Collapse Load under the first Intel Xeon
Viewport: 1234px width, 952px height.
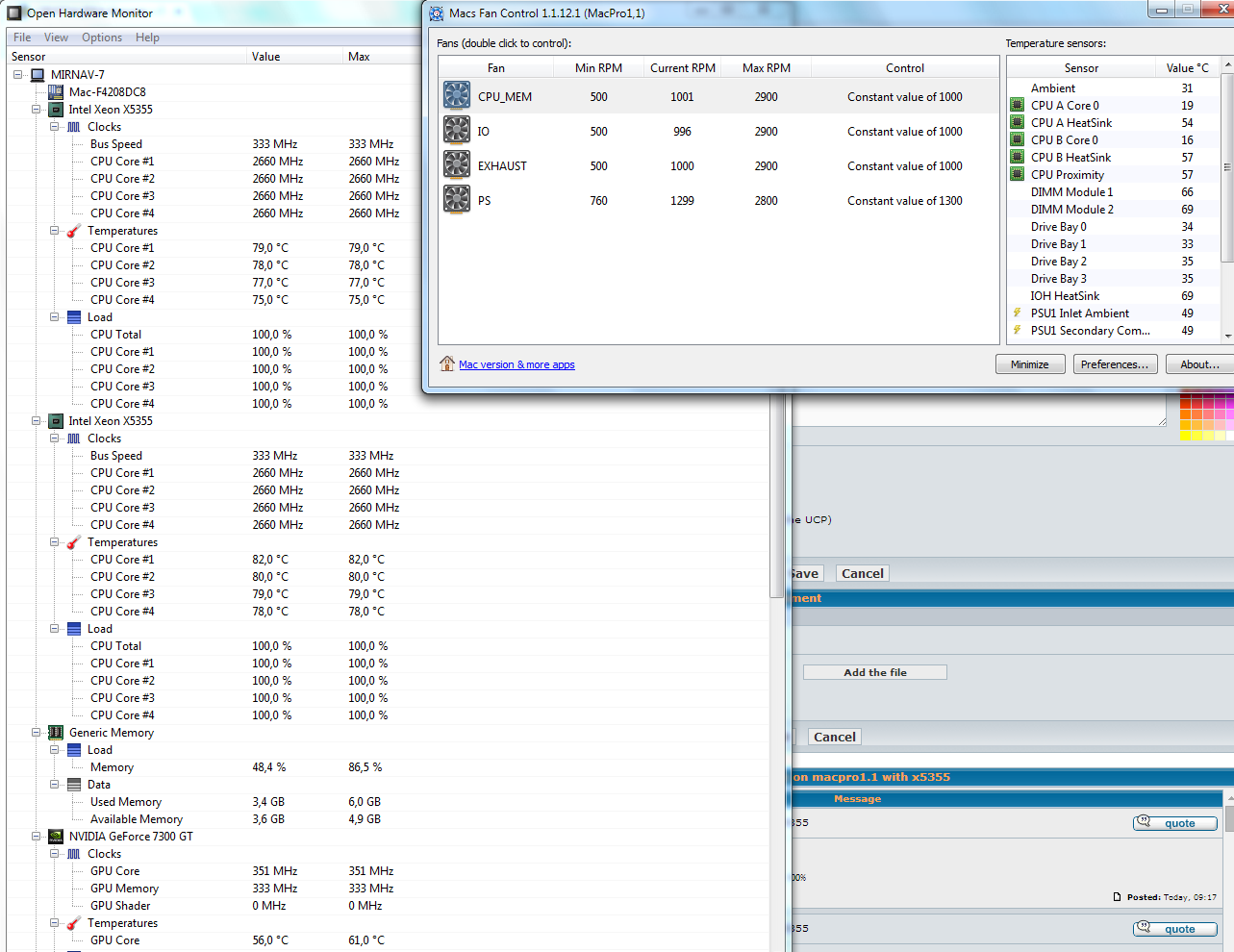55,317
